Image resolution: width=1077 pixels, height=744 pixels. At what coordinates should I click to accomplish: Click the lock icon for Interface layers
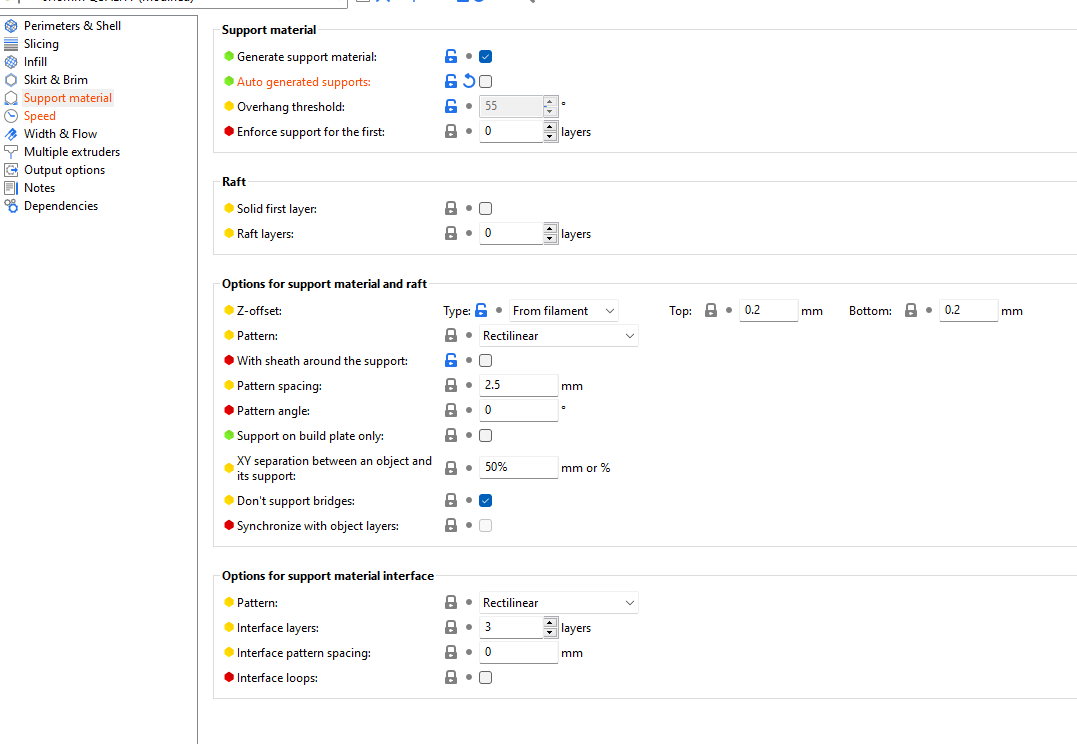(451, 627)
